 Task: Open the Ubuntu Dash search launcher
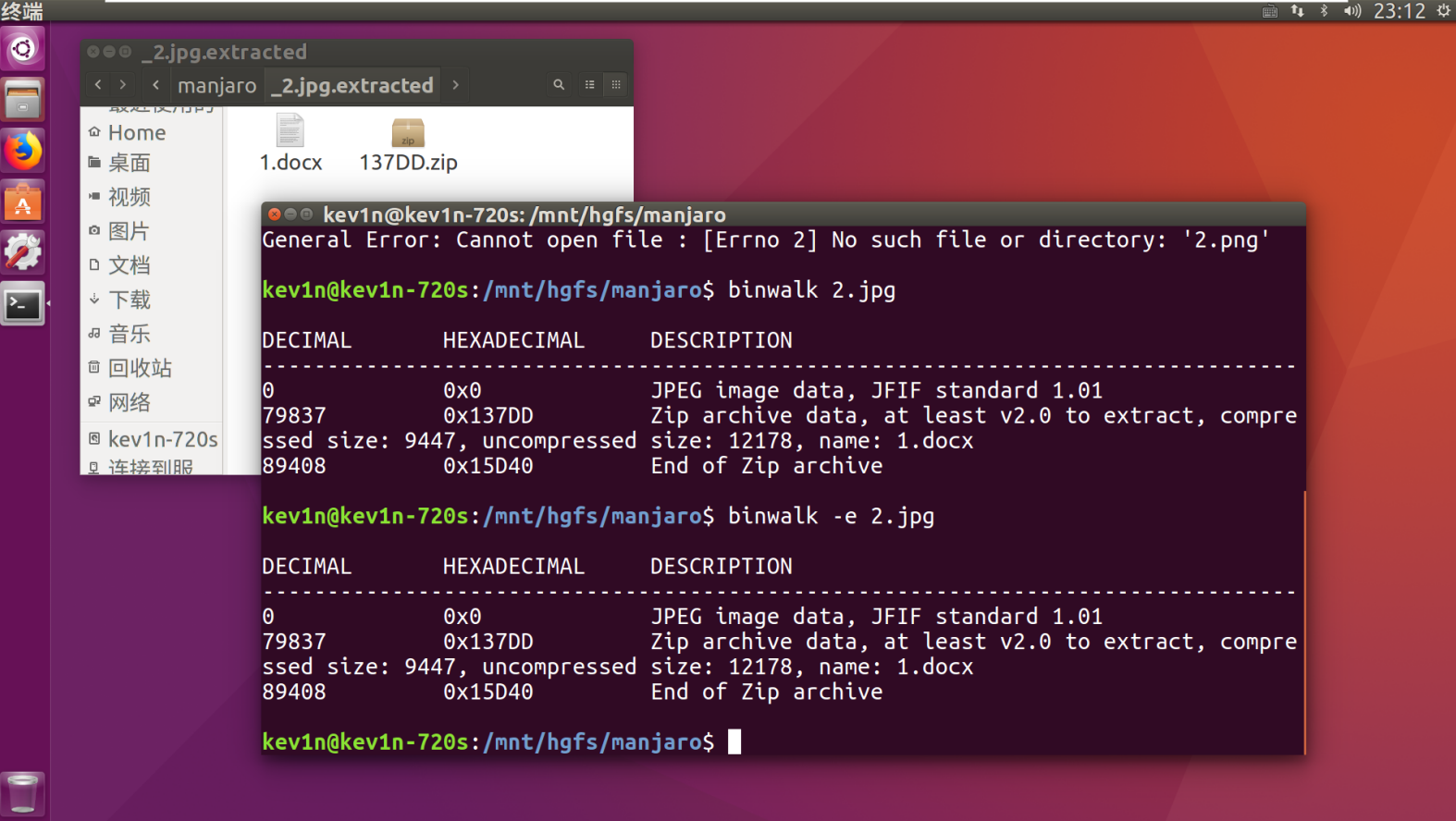23,48
